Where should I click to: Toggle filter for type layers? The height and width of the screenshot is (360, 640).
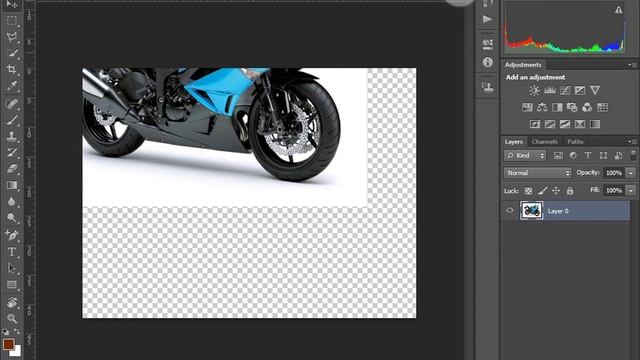[588, 156]
